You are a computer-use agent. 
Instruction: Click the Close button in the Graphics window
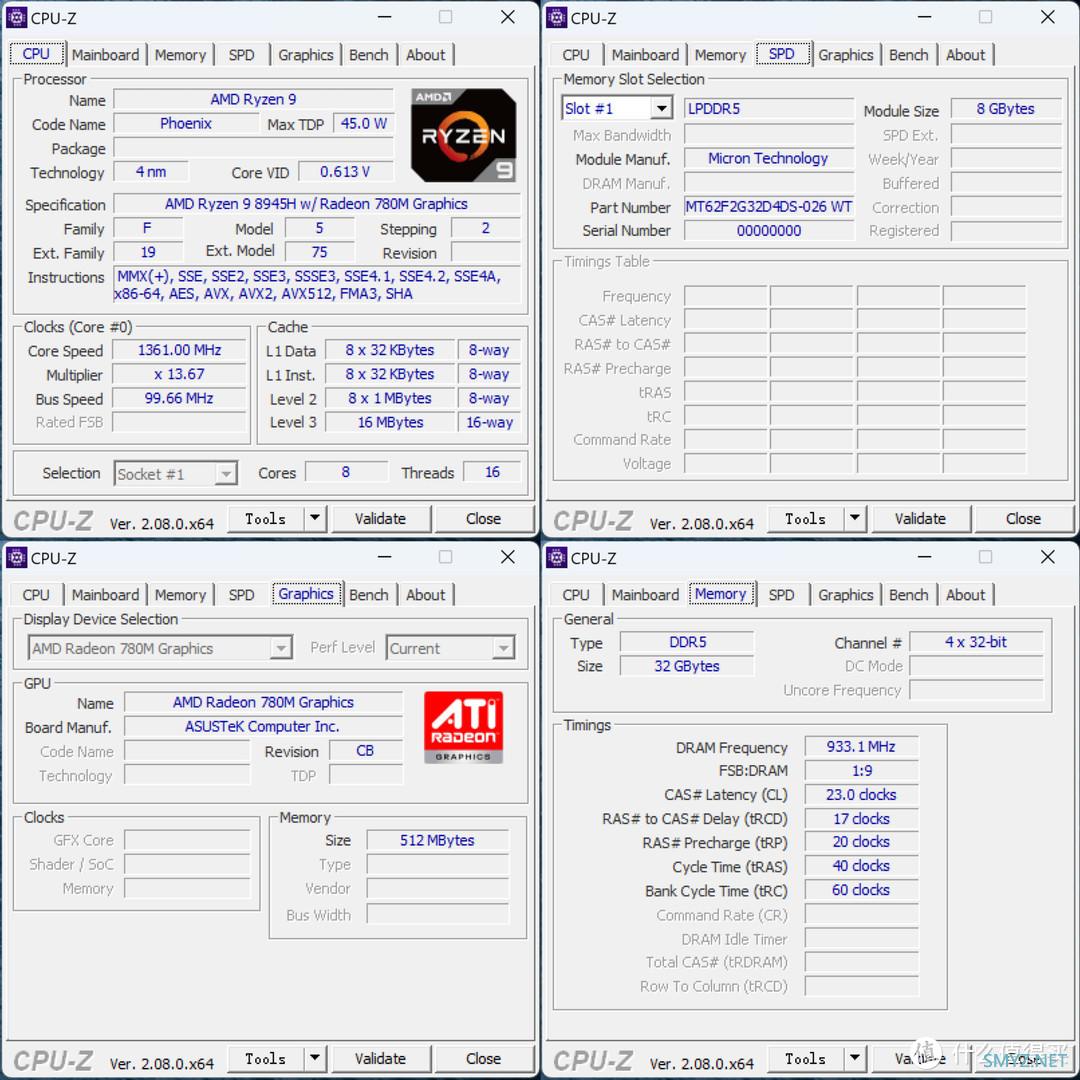pos(484,1058)
